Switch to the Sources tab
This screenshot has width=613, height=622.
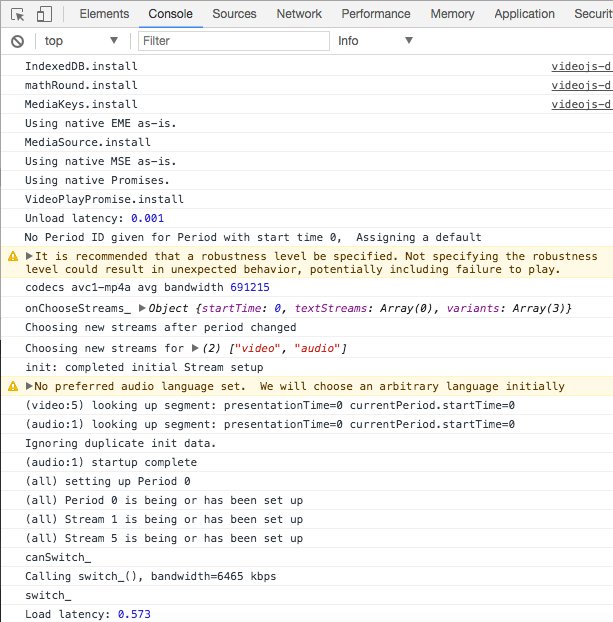(x=234, y=14)
